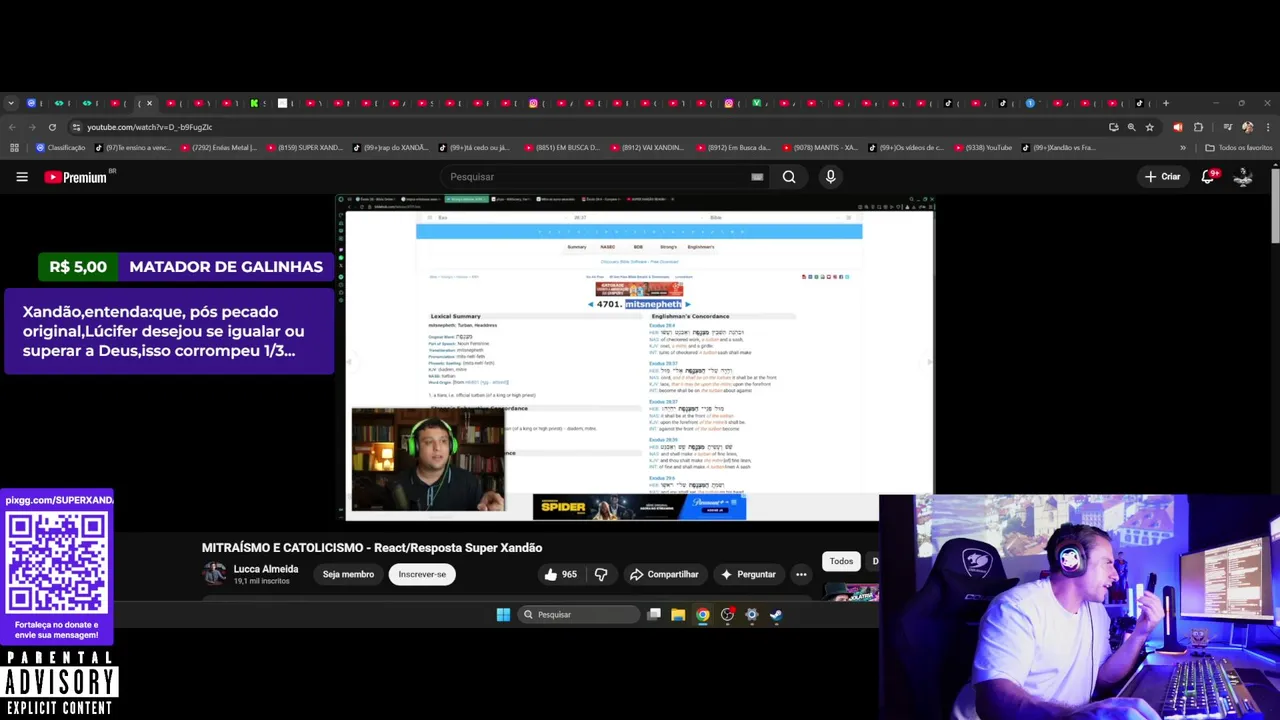This screenshot has width=1280, height=720.
Task: Open the red speaker extension icon
Action: [1177, 127]
